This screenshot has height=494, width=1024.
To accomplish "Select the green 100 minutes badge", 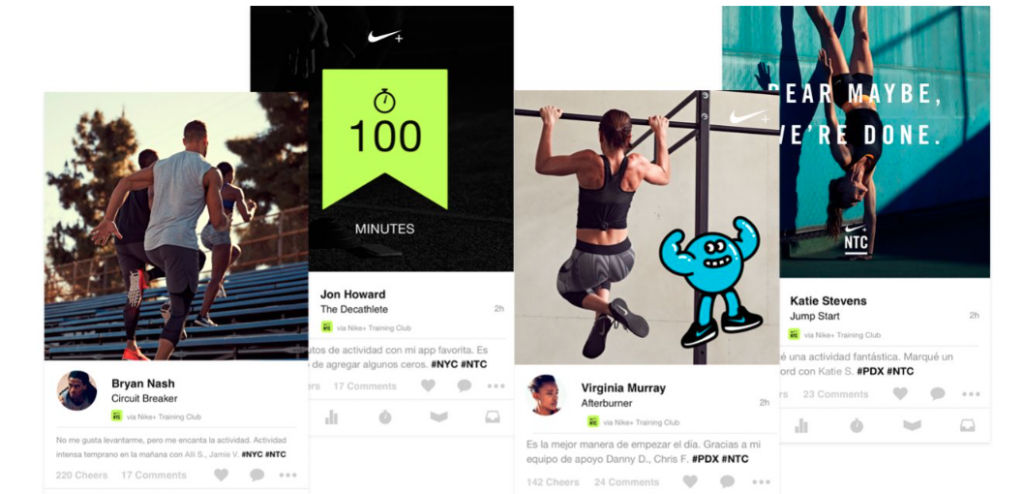I will coord(385,139).
